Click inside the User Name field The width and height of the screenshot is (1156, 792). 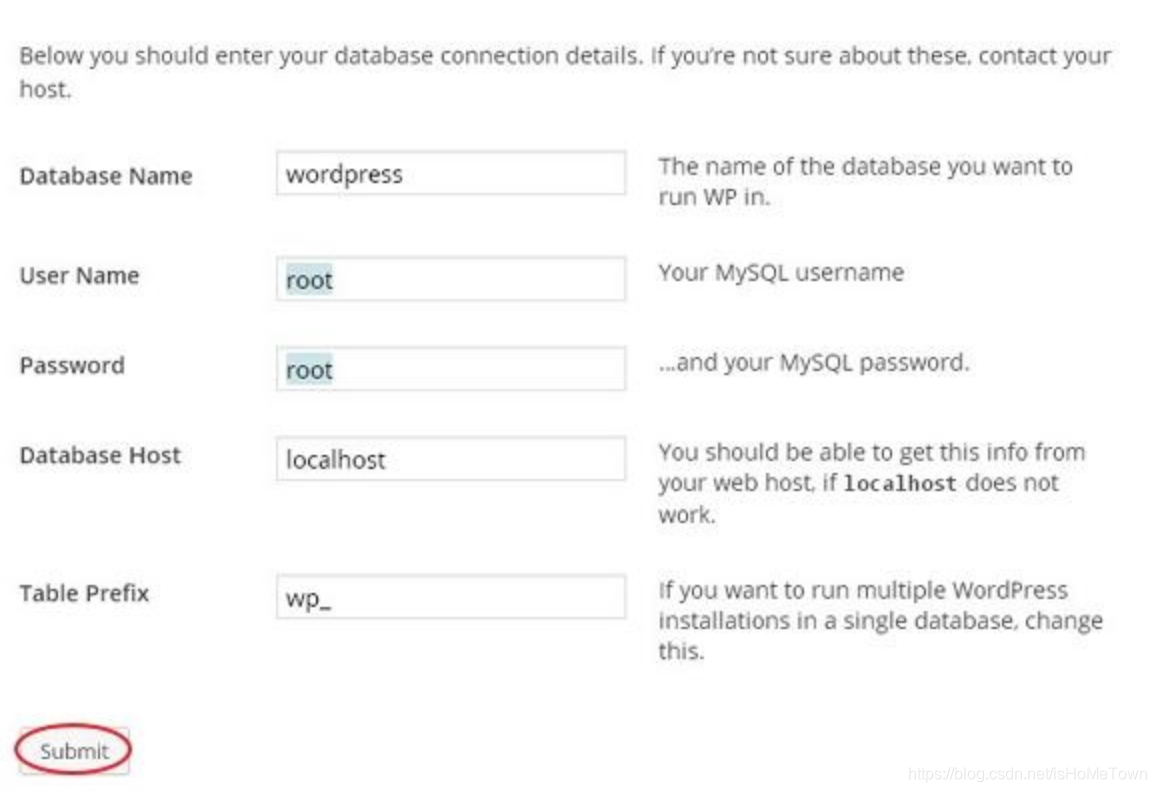click(451, 279)
